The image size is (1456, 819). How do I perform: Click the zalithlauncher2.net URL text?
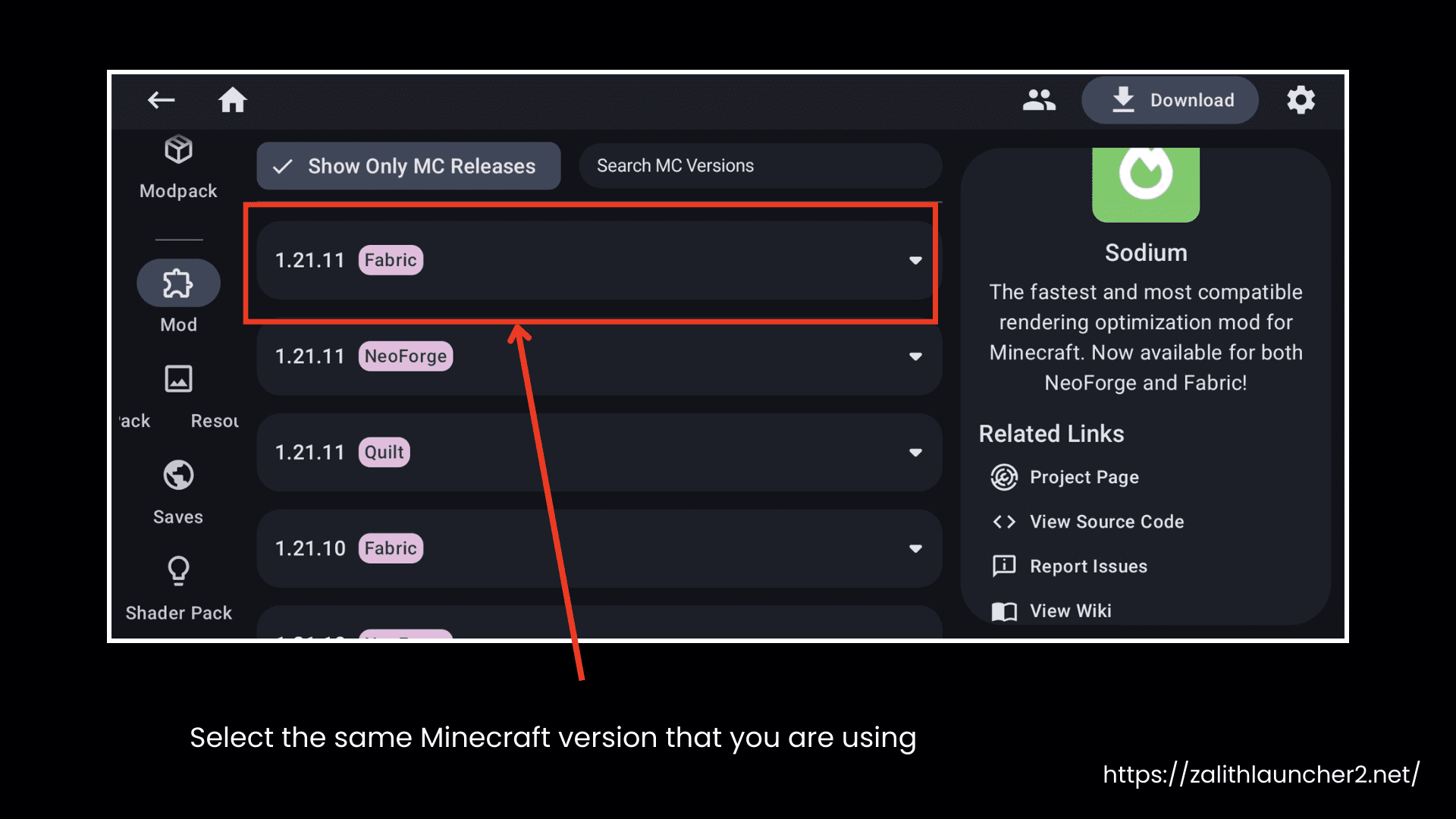click(1261, 774)
